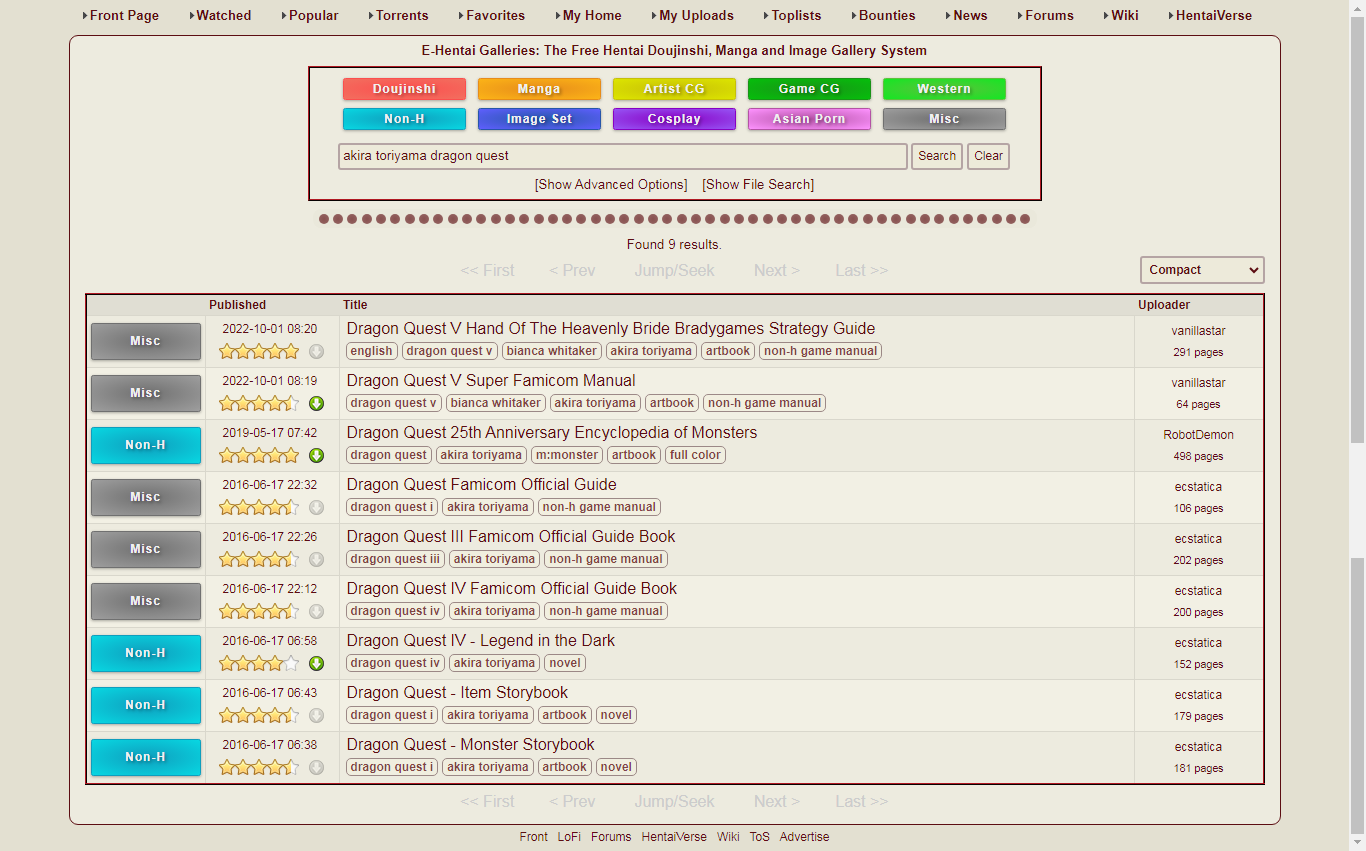
Task: Click the date "2019-05-17 07:42"
Action: click(270, 433)
